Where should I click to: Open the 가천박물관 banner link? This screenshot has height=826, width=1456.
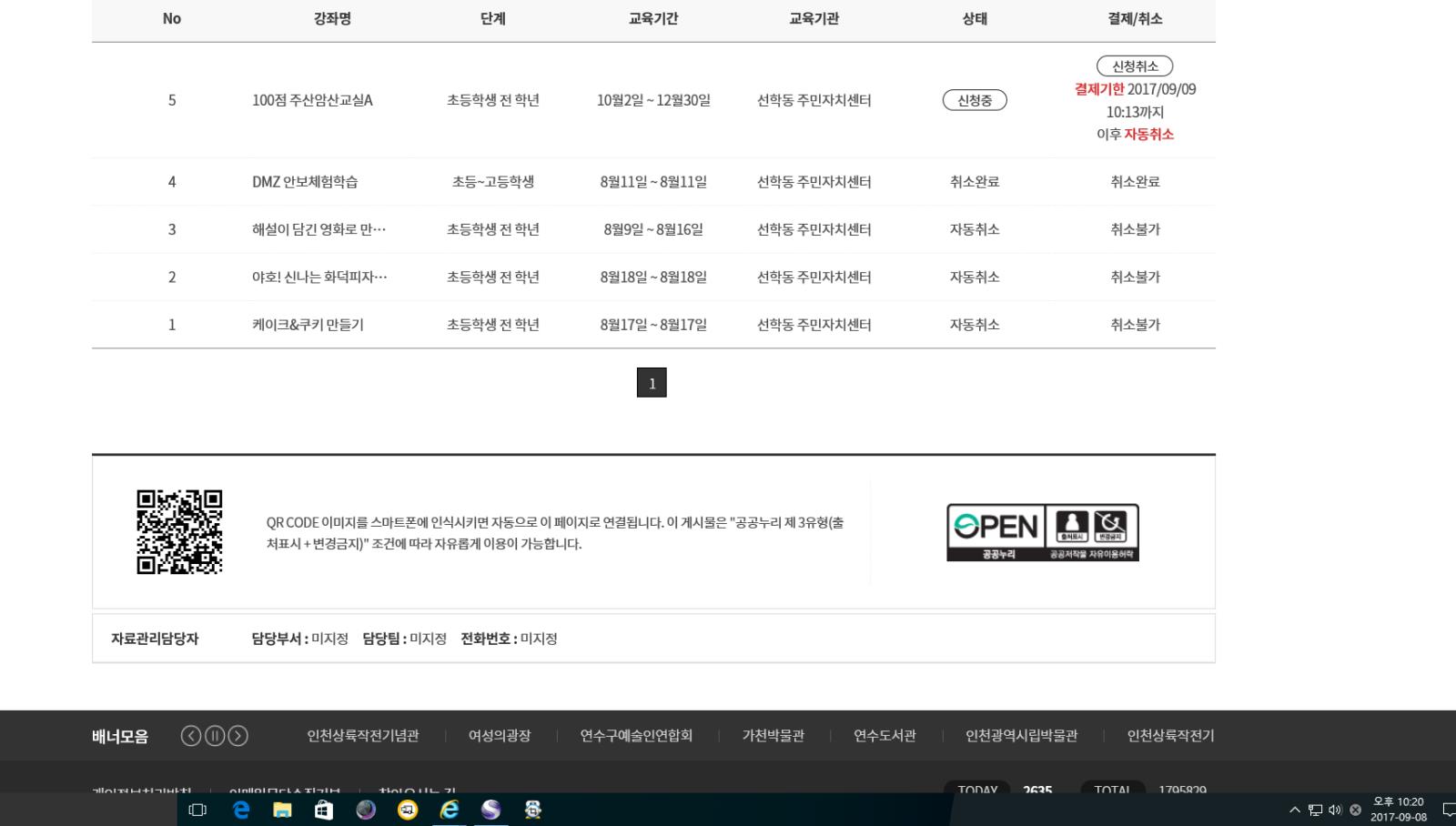click(x=773, y=736)
